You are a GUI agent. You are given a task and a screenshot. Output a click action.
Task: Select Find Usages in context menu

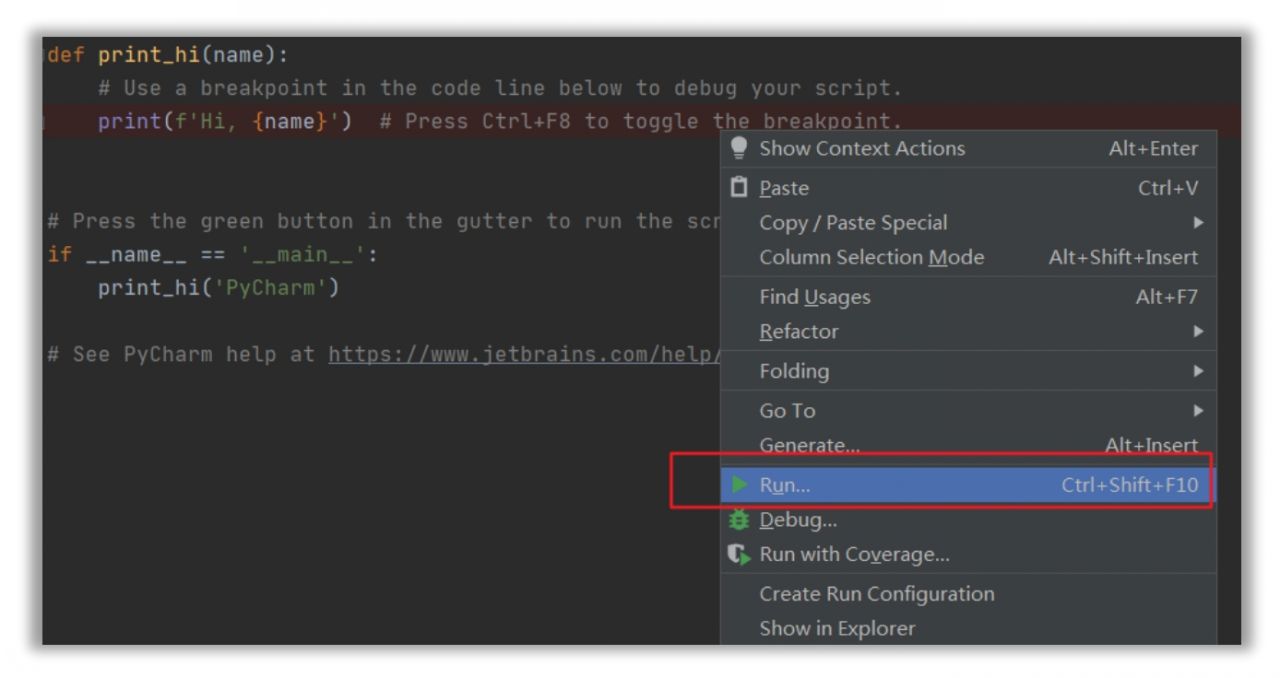point(968,297)
